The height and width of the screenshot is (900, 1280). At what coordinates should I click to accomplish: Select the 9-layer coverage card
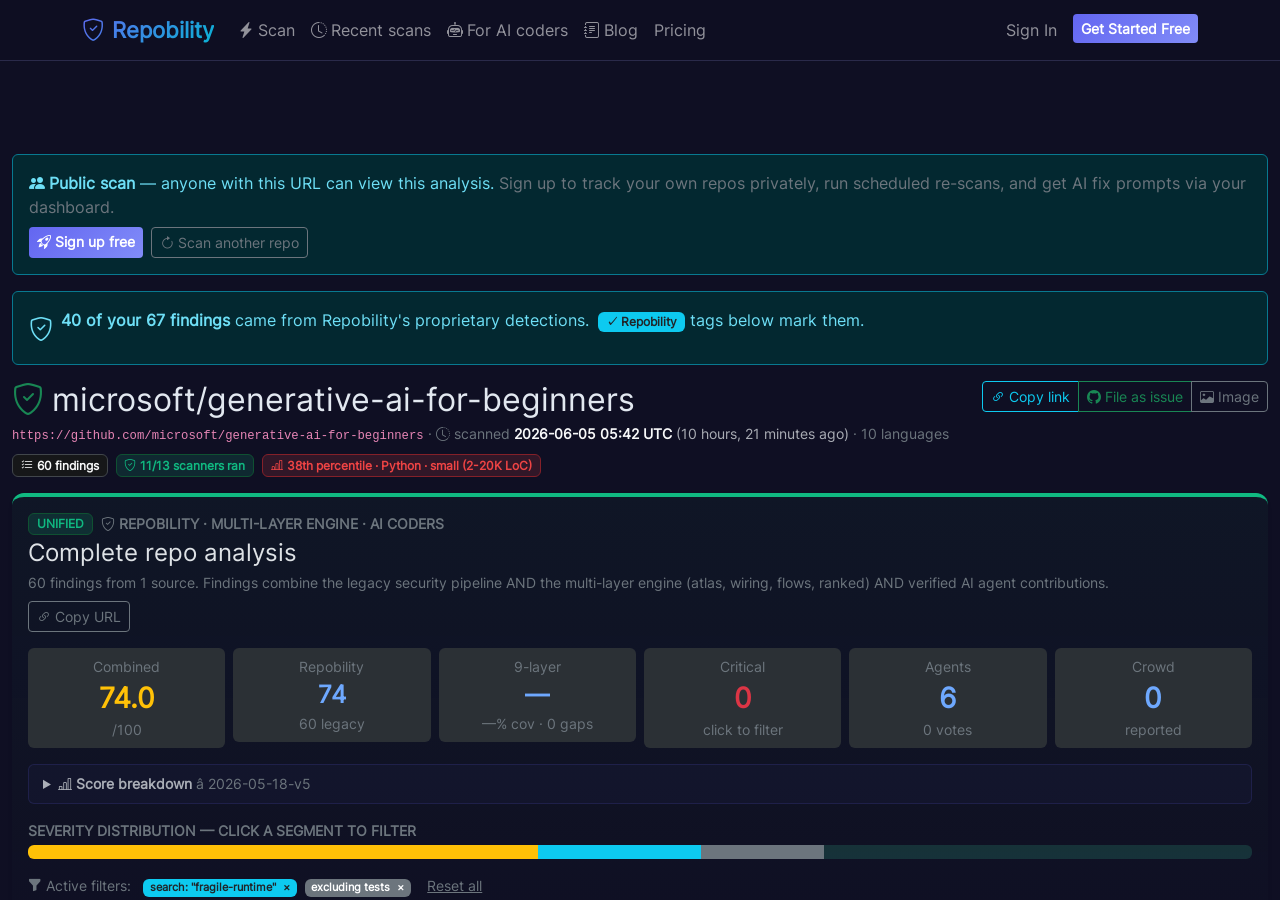coord(537,695)
